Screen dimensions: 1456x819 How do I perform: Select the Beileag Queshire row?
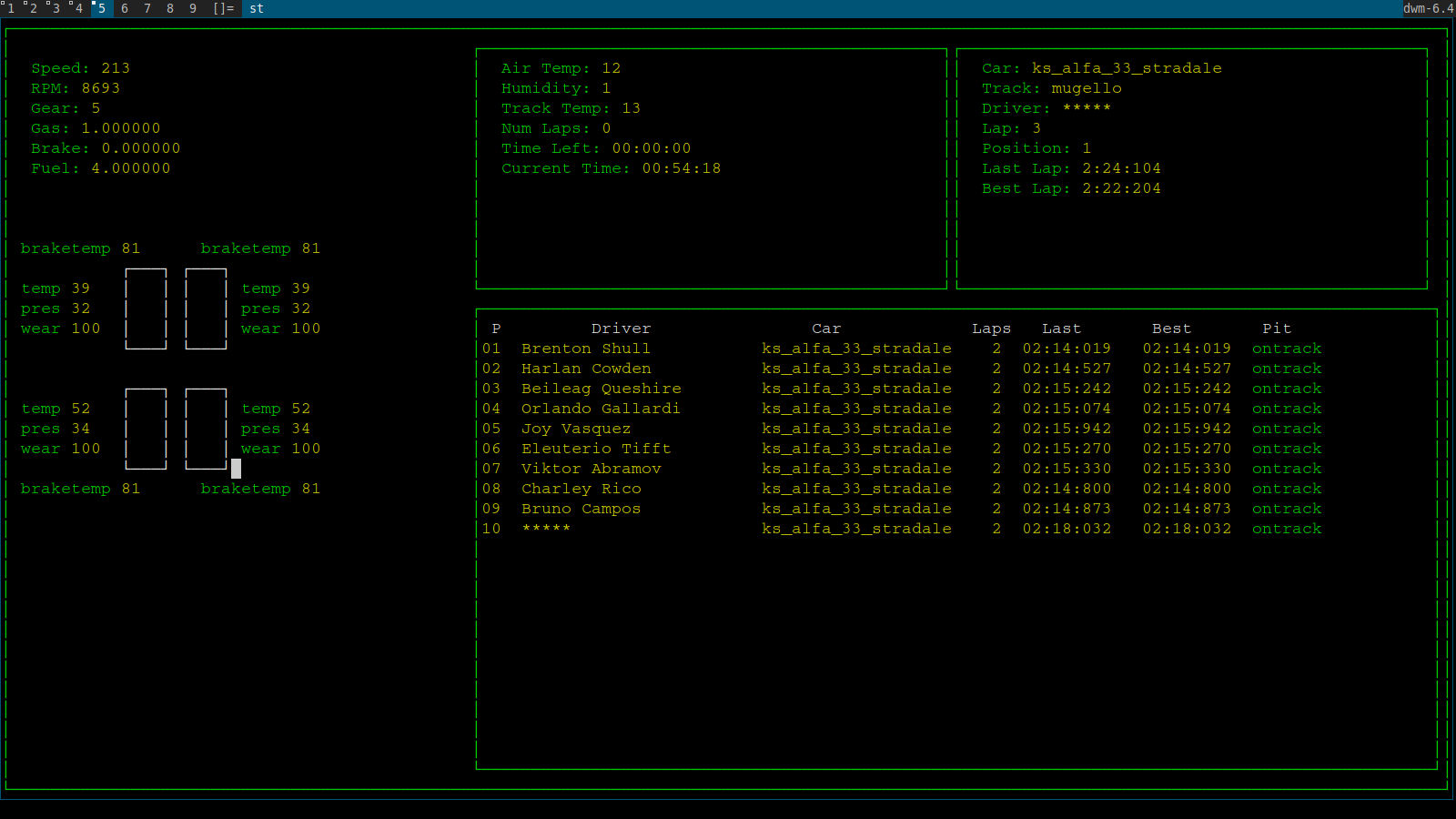(902, 389)
